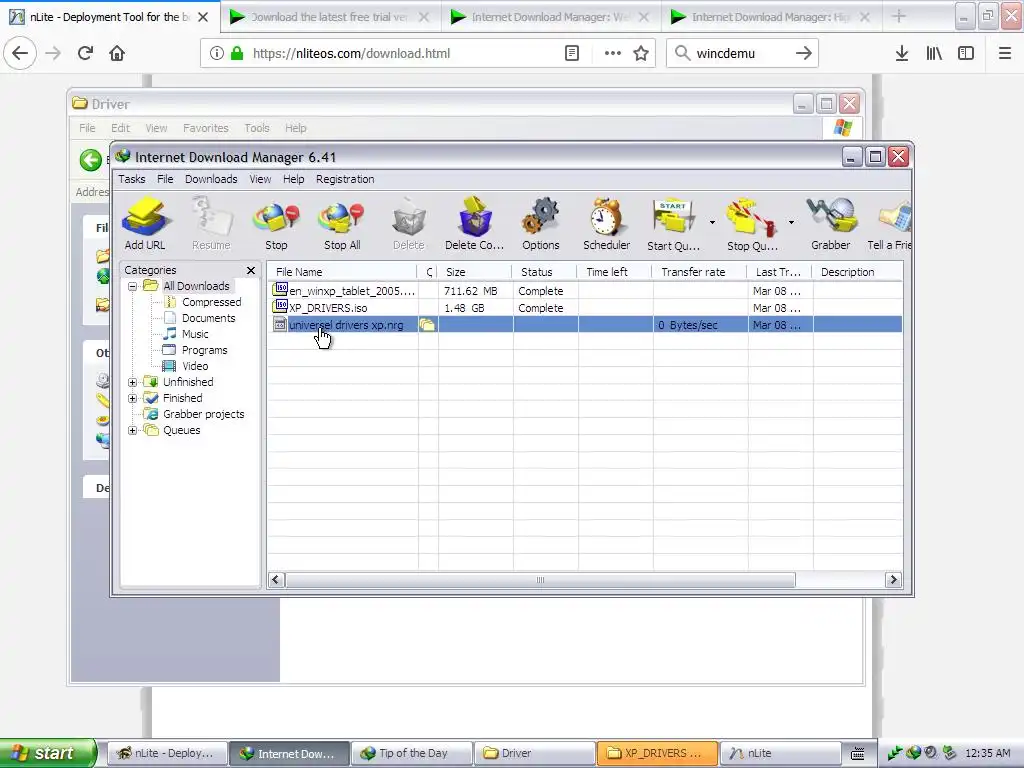
Task: Switch to Download latest free trial tab
Action: [330, 17]
